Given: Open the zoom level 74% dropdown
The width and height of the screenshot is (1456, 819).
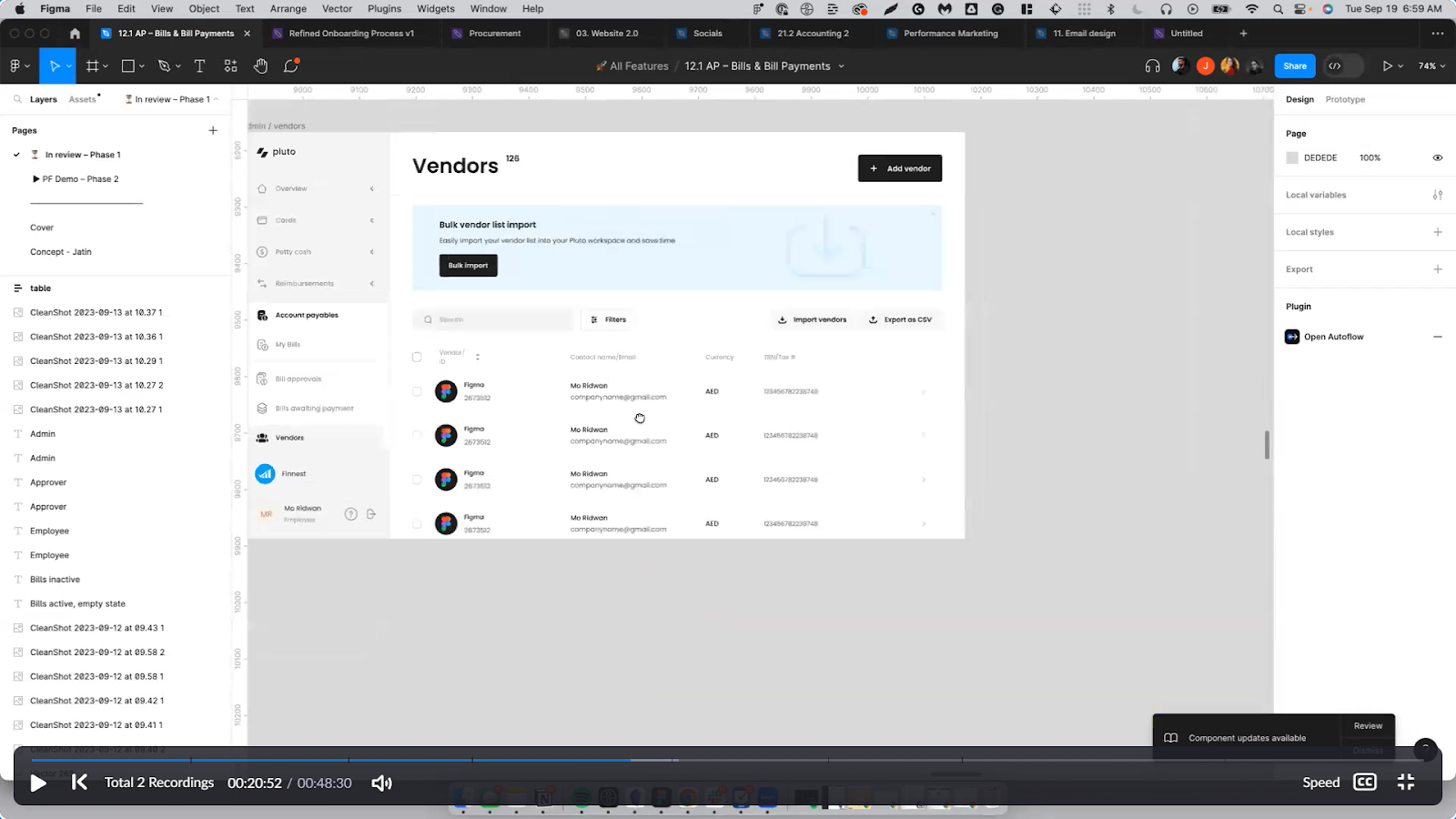Looking at the screenshot, I should pyautogui.click(x=1431, y=66).
